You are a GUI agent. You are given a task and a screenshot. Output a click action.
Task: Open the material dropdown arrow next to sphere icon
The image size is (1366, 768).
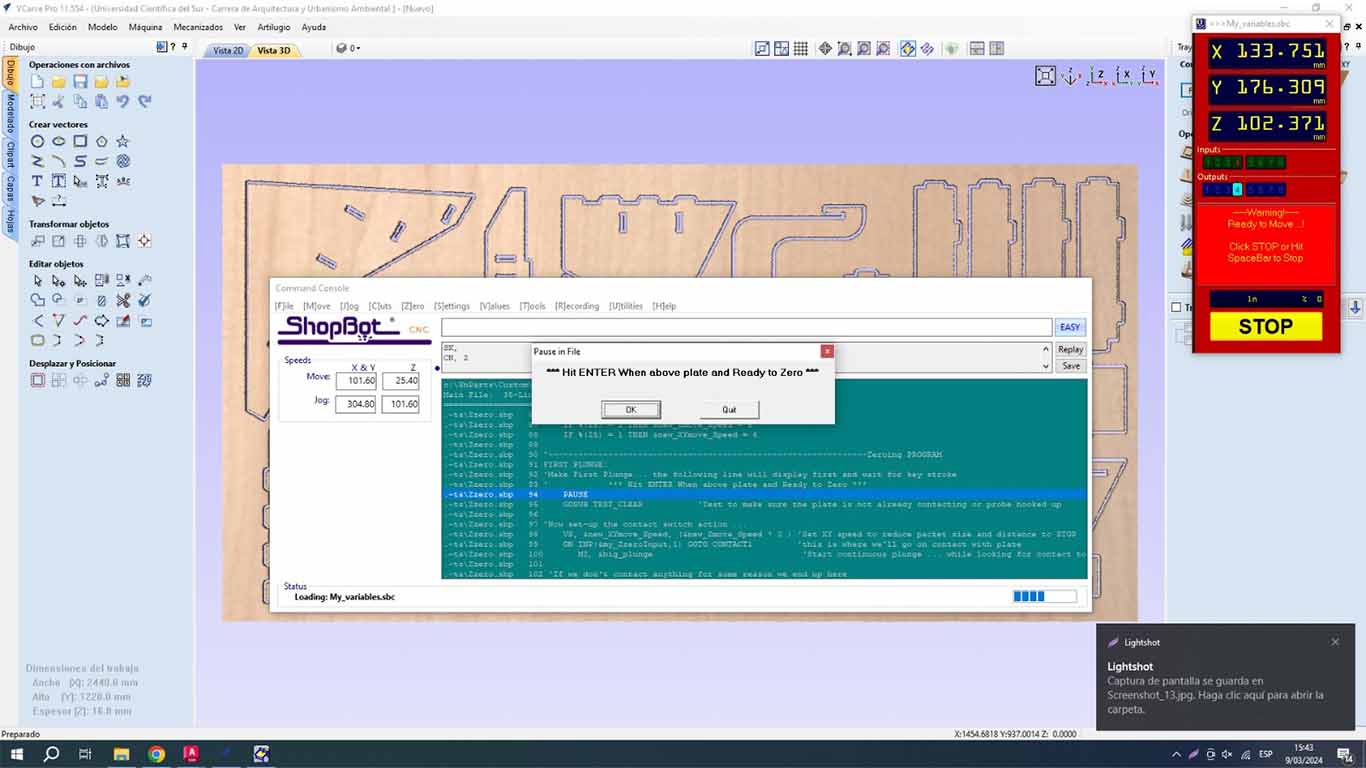pyautogui.click(x=357, y=48)
